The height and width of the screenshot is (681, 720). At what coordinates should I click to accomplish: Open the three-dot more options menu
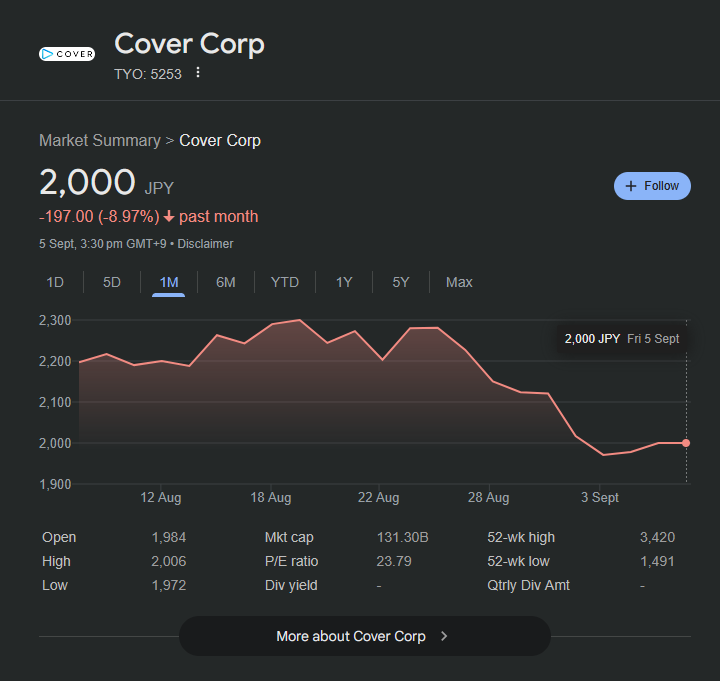click(x=197, y=73)
